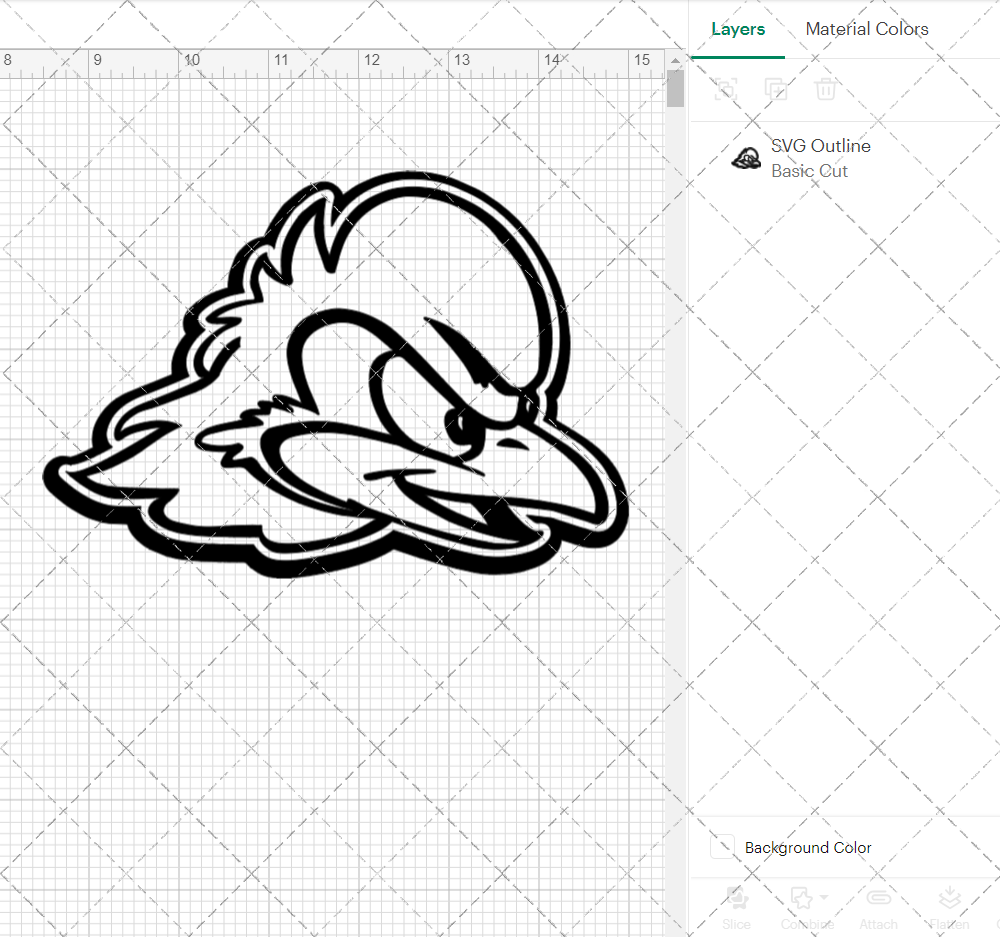The image size is (1000, 937).
Task: Click the Flatten tool
Action: point(950,908)
